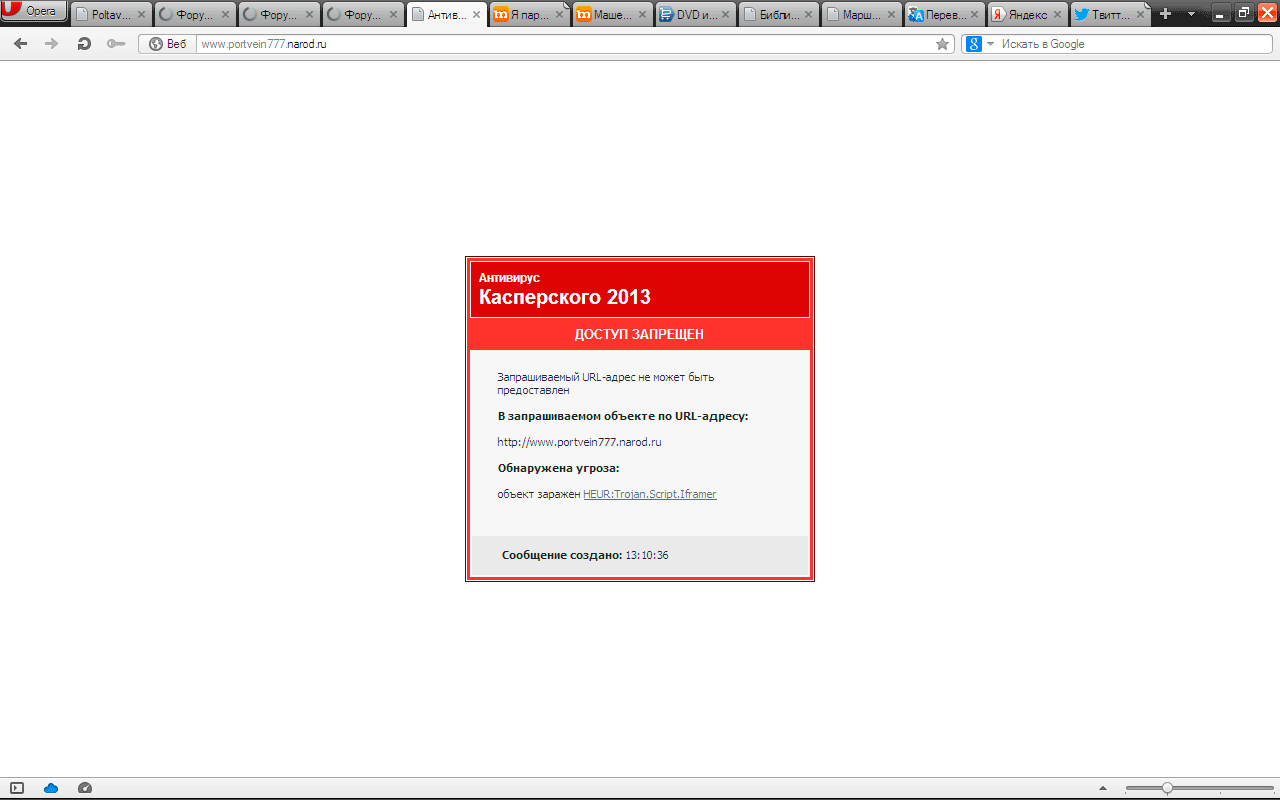Click the blocked URL text http://www.portvein777.narod.ru
Screen dimensions: 1280x800
pyautogui.click(x=580, y=442)
